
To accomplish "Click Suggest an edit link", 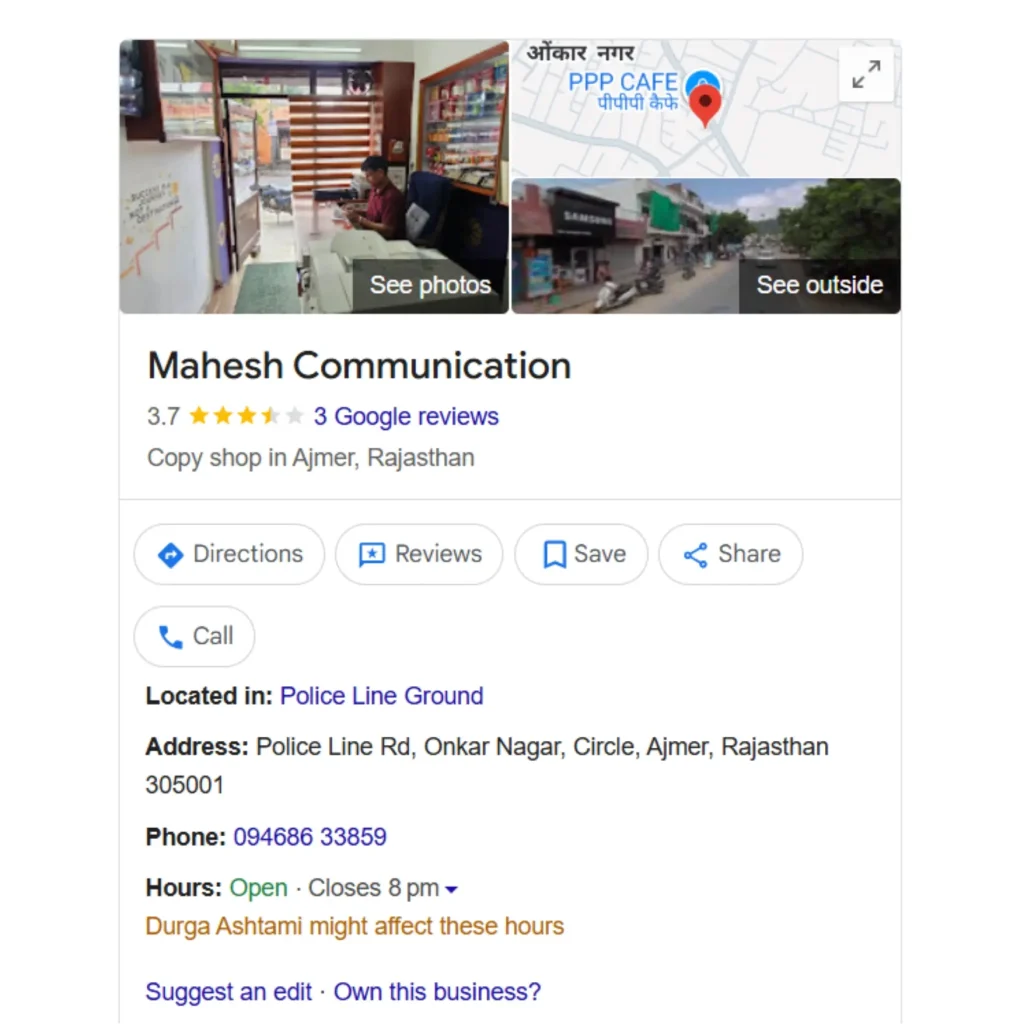I will (229, 992).
